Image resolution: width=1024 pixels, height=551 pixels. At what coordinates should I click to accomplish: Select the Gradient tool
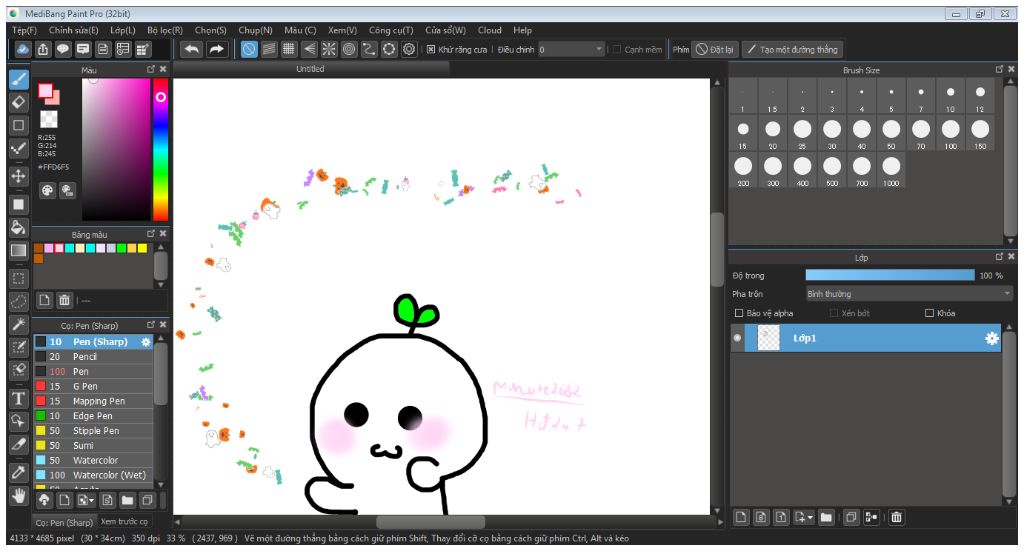(x=18, y=251)
